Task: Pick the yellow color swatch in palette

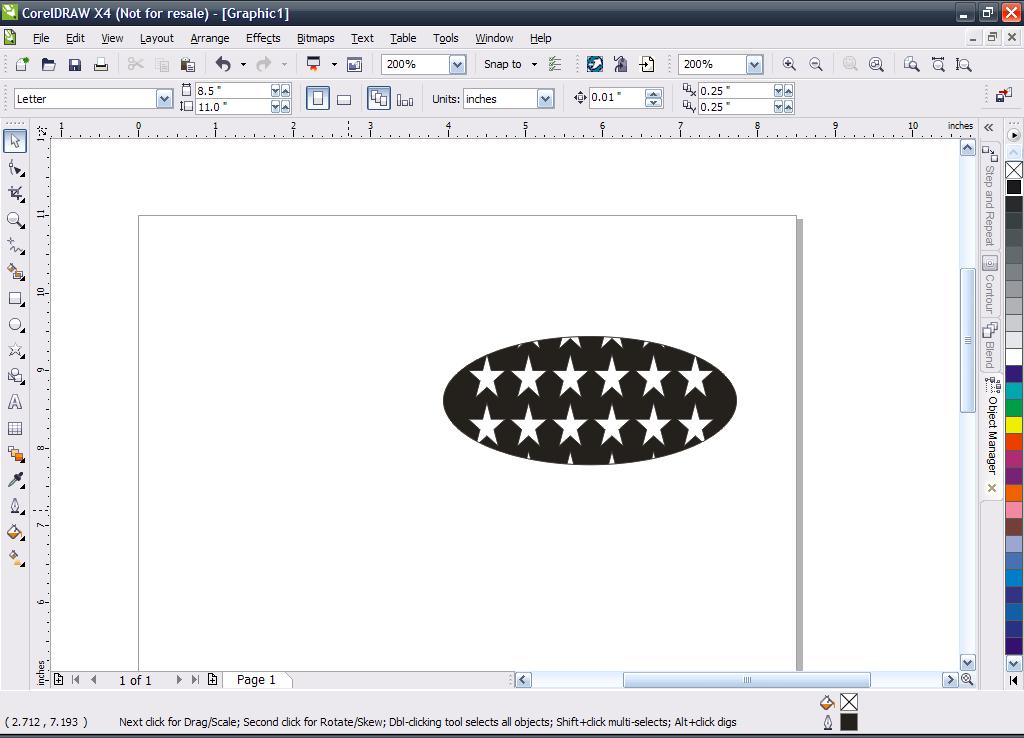Action: [1014, 425]
